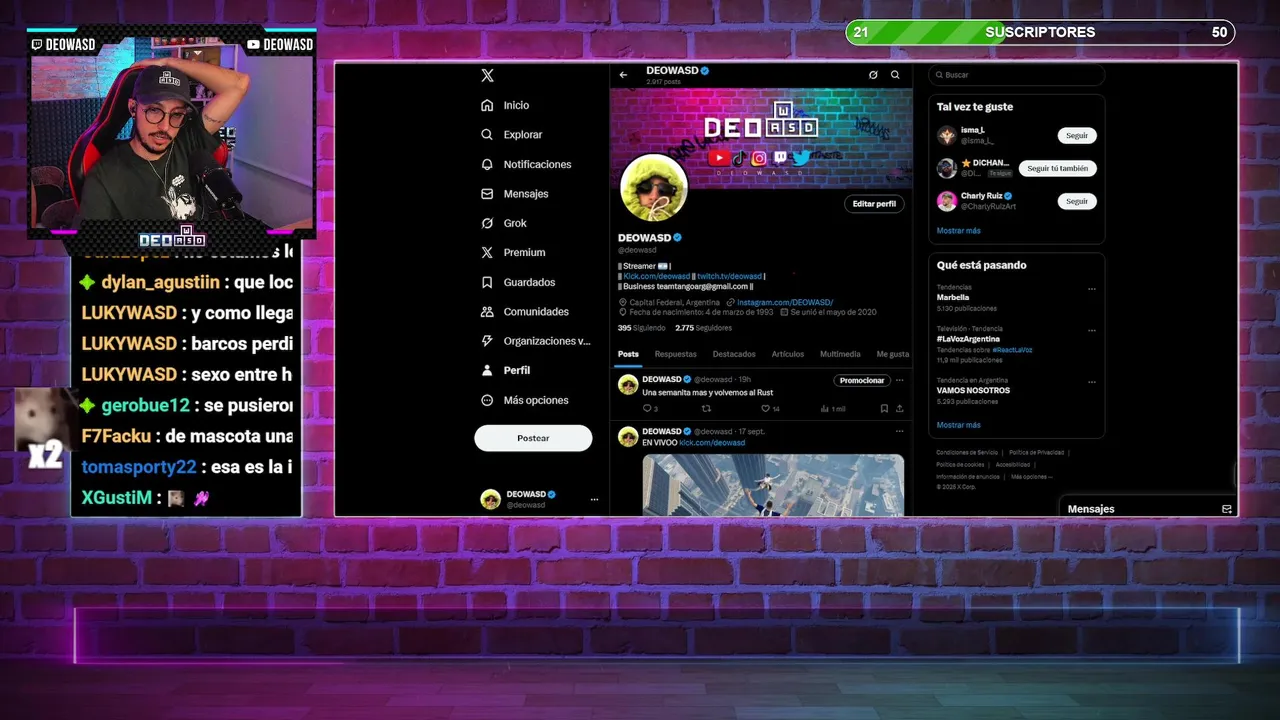Switch to the Respuestas tab
Screen dimensions: 1280x720
[x=676, y=354]
